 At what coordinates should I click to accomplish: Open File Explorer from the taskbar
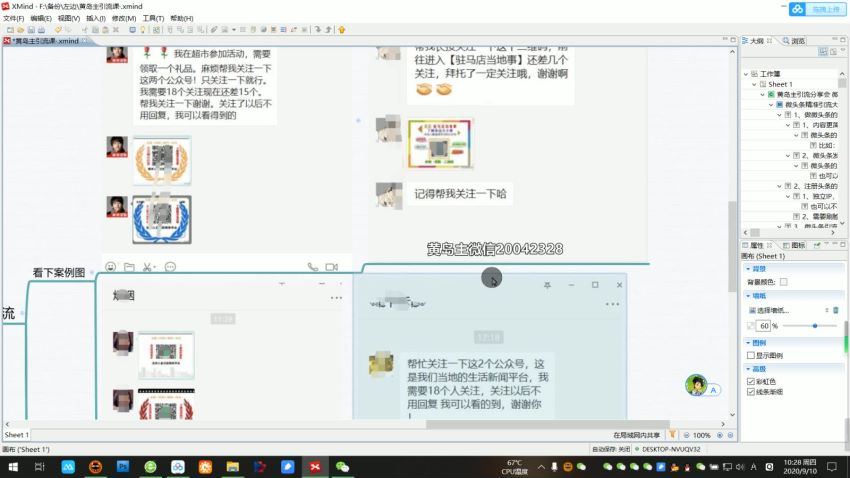pos(233,467)
